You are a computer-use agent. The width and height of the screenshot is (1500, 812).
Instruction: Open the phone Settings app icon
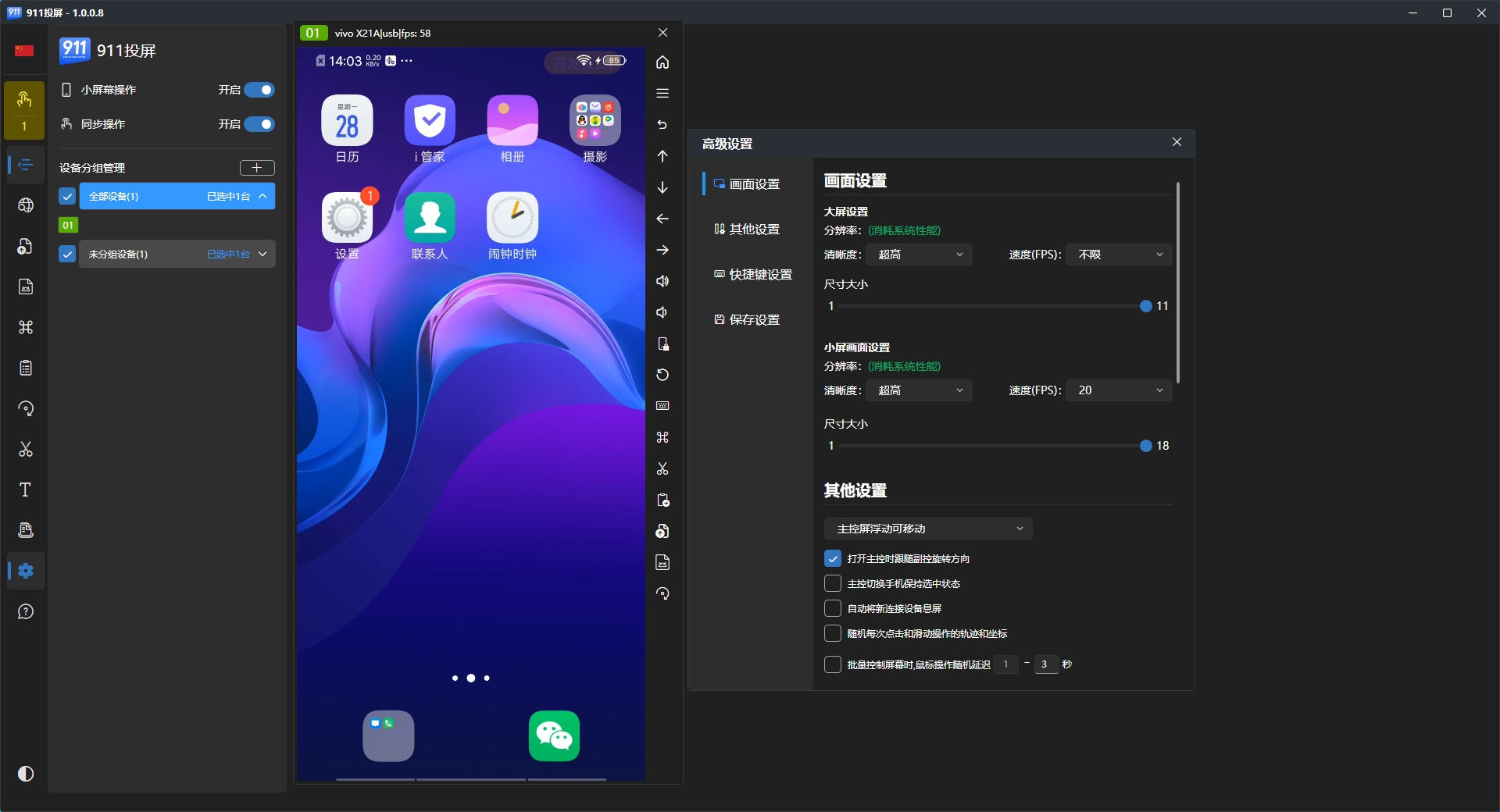pos(347,219)
